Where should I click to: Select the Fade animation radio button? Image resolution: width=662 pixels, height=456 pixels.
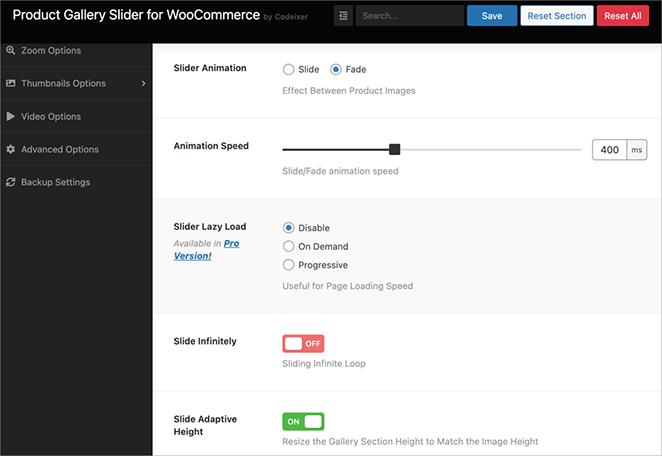coord(336,70)
